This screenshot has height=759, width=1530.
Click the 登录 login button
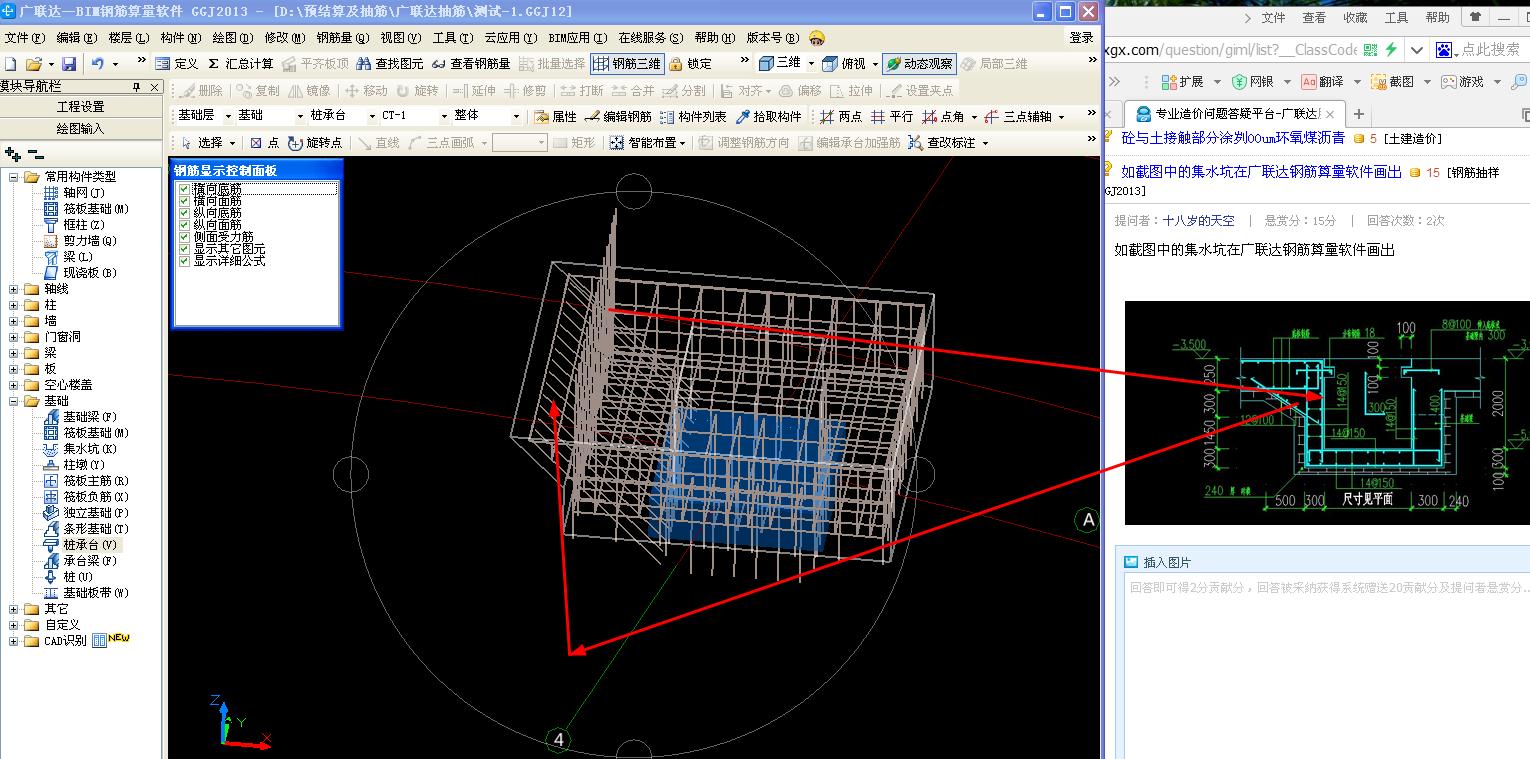[x=1081, y=38]
